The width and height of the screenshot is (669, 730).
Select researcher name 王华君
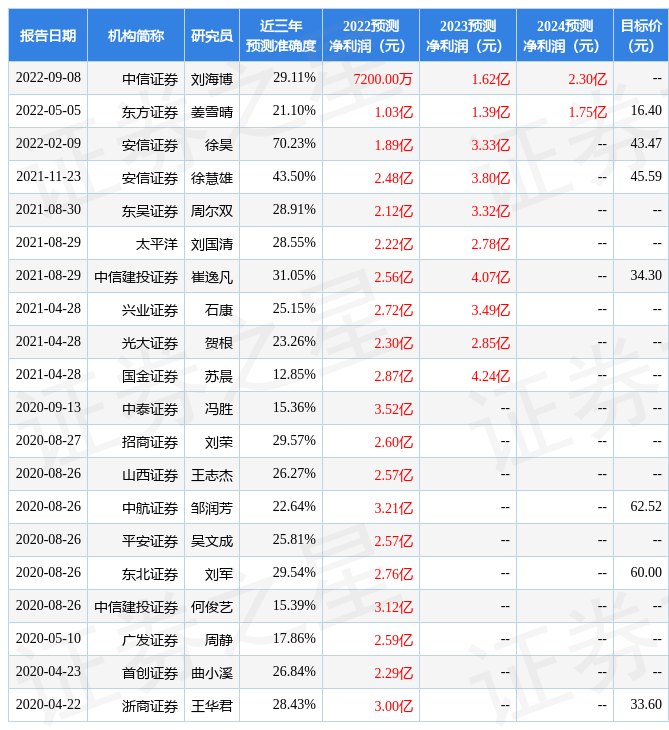click(212, 707)
